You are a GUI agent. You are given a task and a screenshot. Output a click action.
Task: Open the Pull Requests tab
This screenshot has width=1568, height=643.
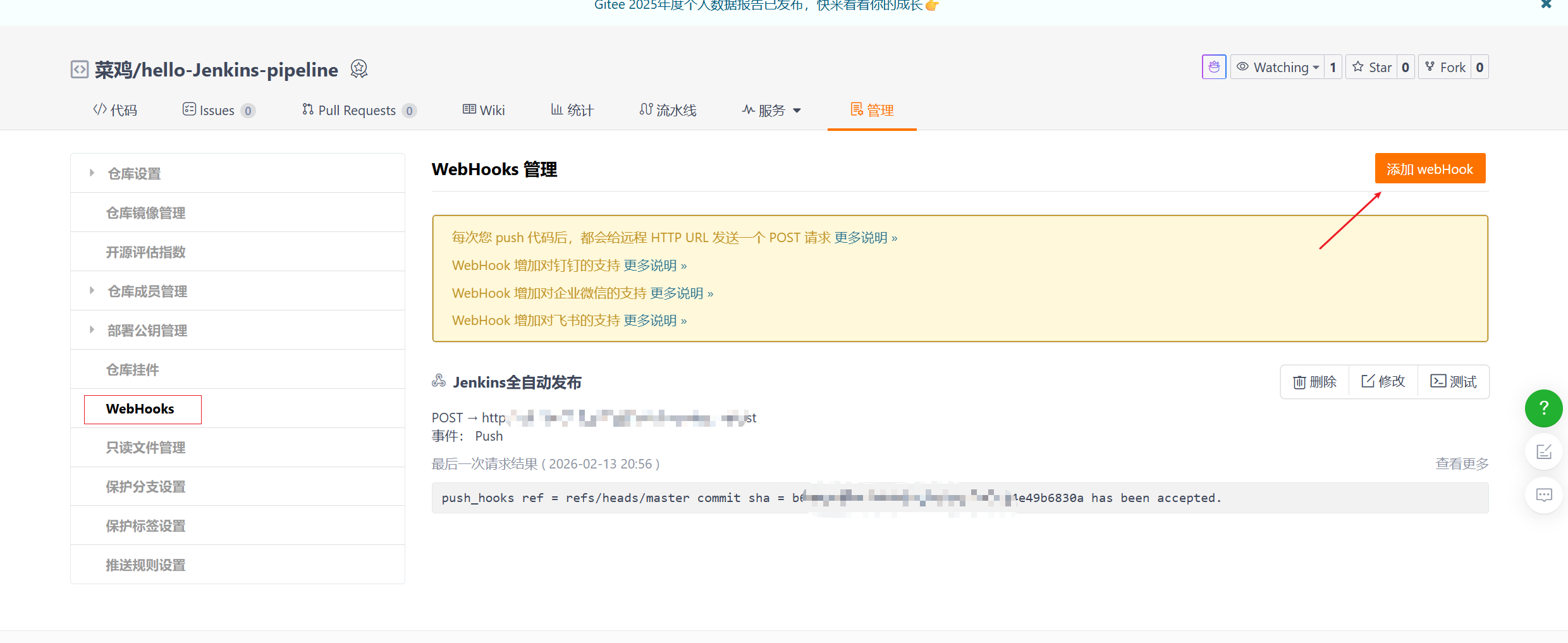[x=359, y=110]
